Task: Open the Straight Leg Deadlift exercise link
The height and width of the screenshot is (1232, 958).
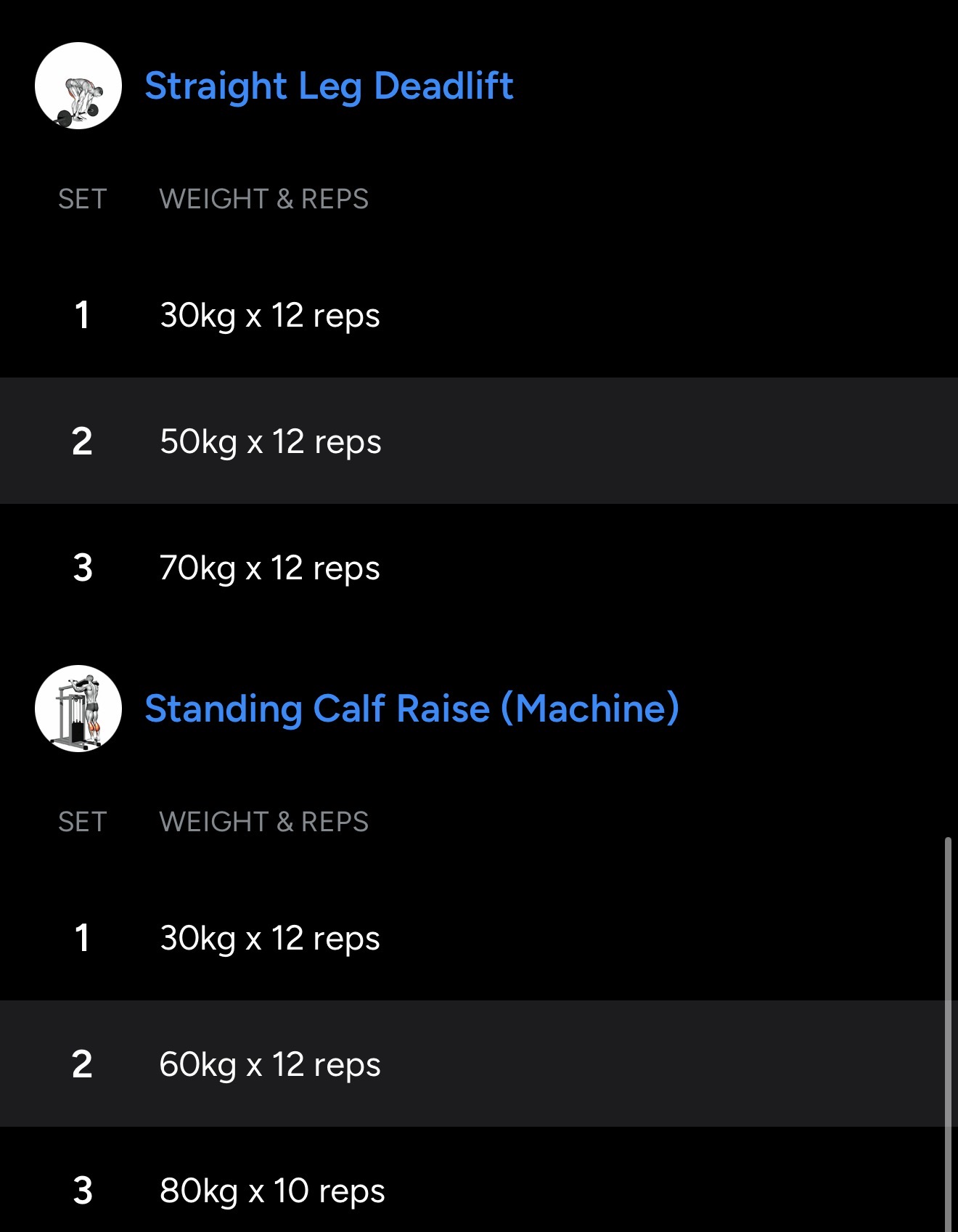Action: coord(329,86)
